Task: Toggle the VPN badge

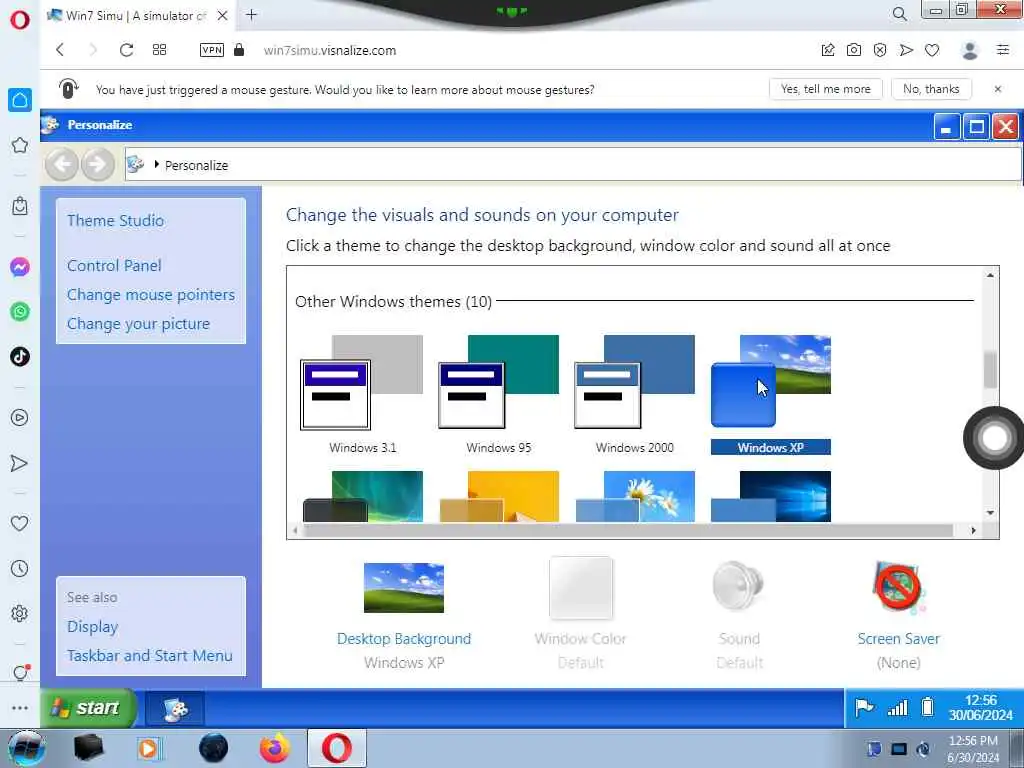Action: pyautogui.click(x=212, y=50)
